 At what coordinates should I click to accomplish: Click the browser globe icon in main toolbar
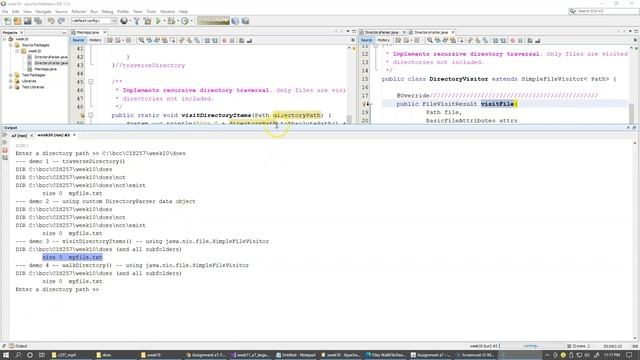(124, 21)
